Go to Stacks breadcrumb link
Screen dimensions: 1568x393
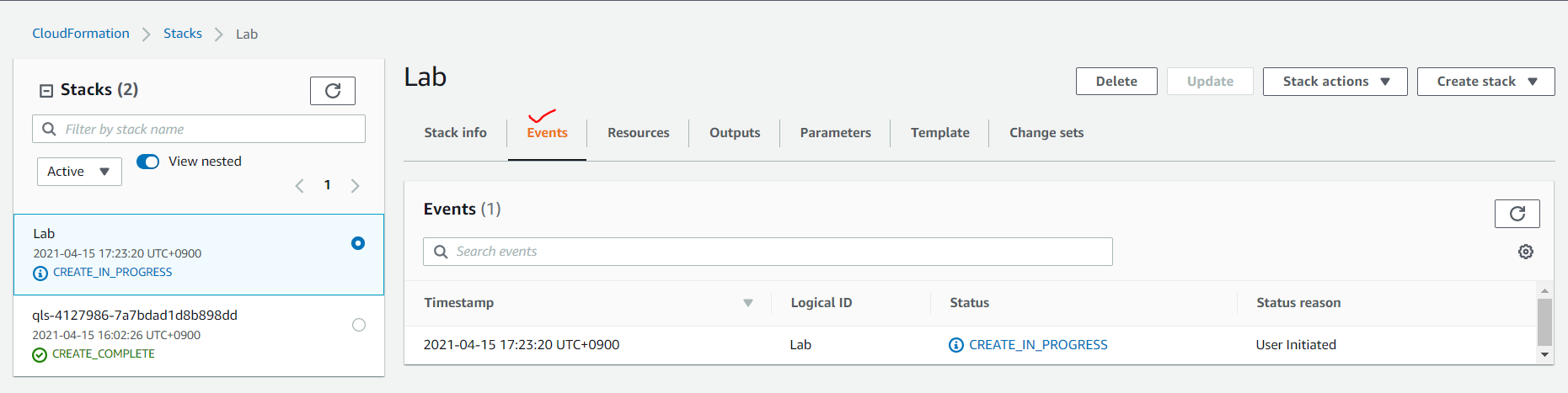coord(183,34)
